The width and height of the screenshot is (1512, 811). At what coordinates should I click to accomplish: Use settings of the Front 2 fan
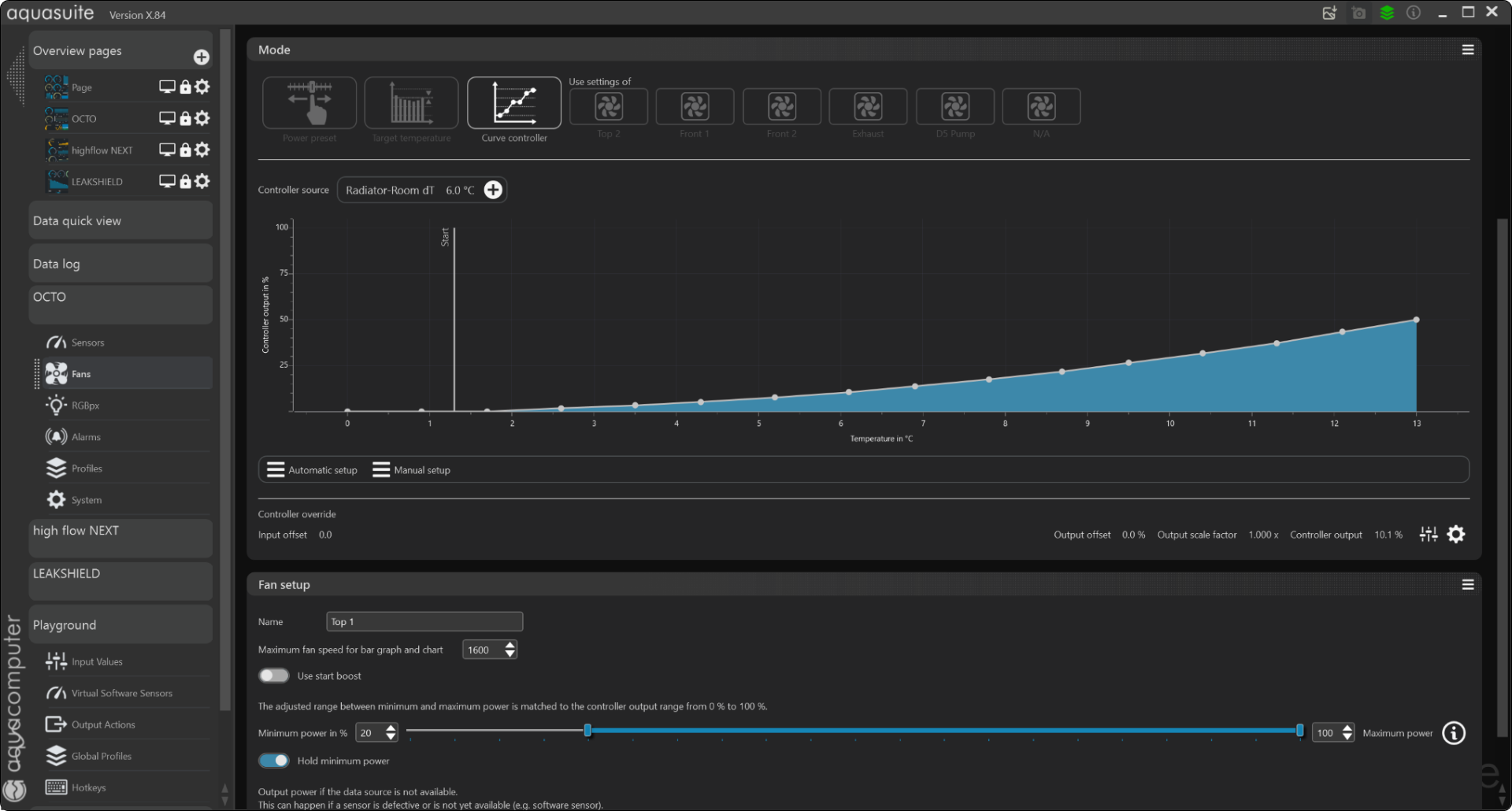(x=782, y=106)
